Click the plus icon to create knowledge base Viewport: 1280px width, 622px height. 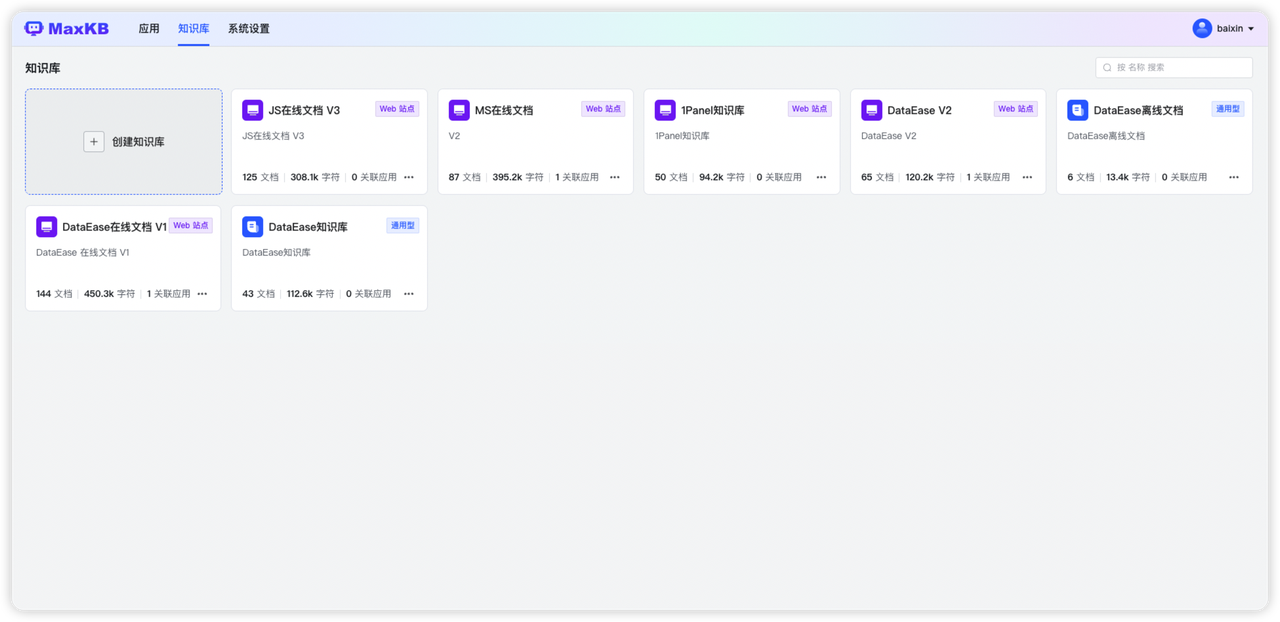click(x=93, y=141)
